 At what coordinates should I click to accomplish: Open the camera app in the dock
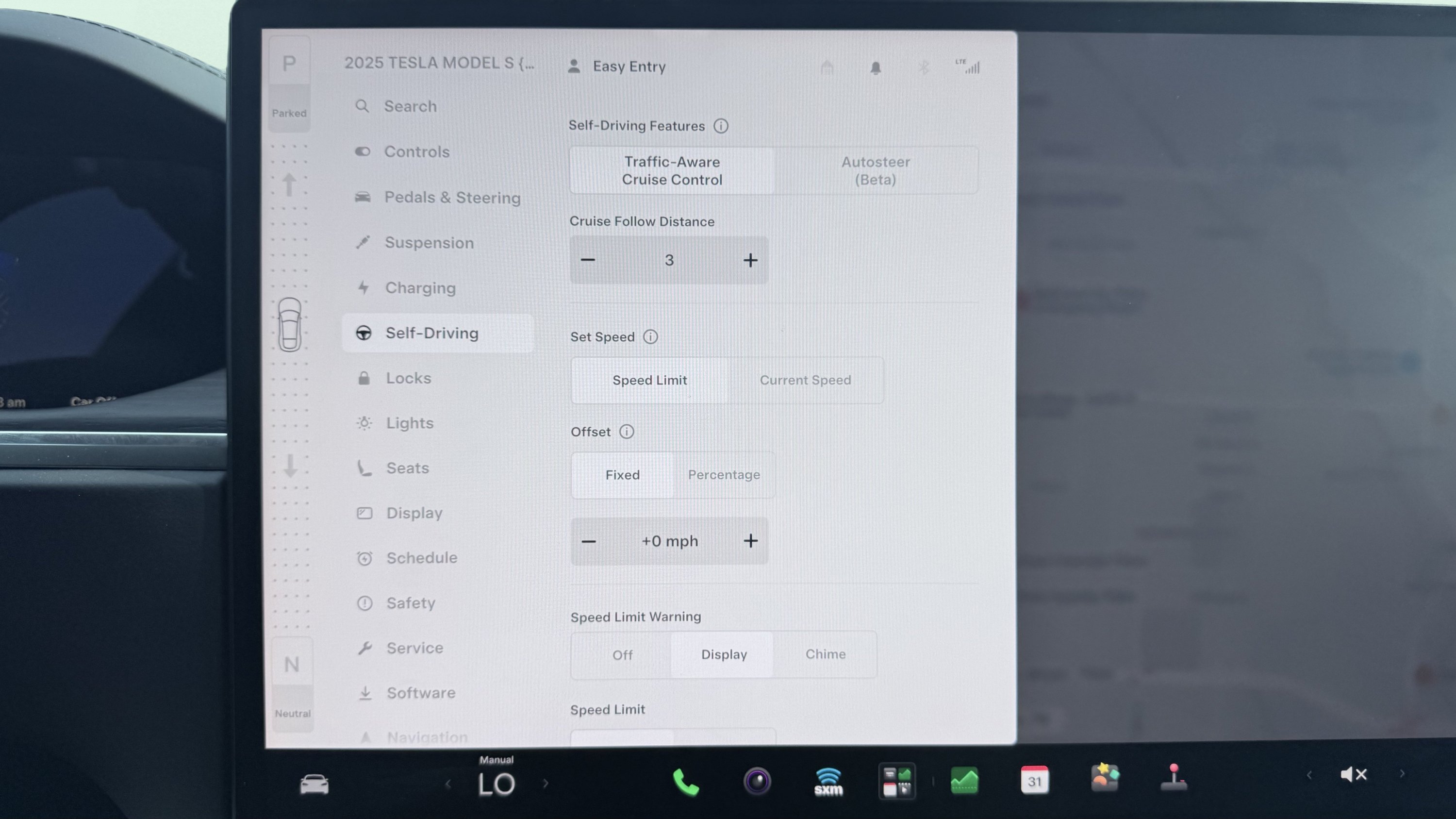(757, 782)
